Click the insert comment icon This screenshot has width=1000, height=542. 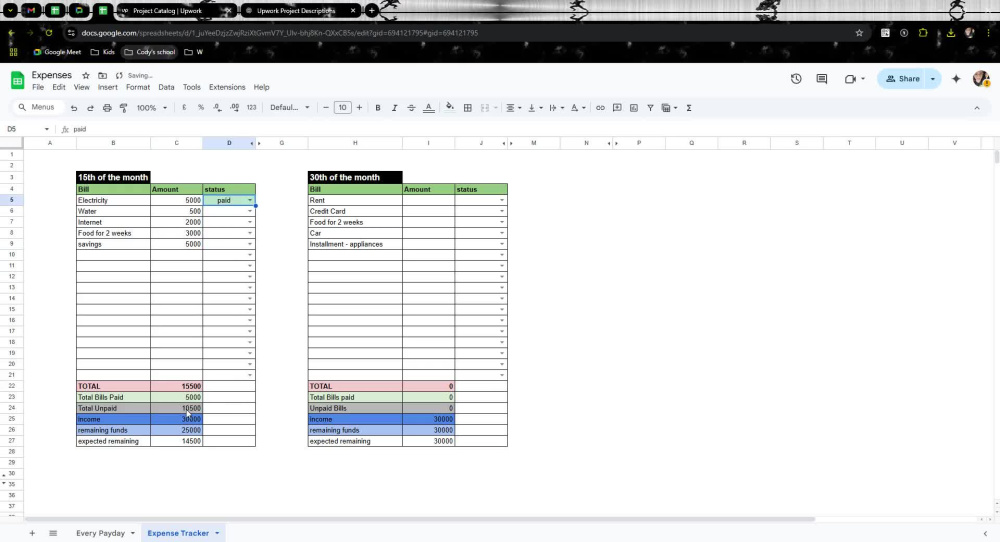tap(617, 108)
